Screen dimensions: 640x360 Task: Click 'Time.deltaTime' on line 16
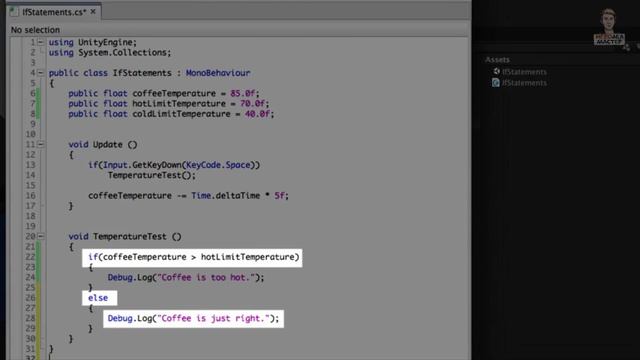pyautogui.click(x=225, y=196)
